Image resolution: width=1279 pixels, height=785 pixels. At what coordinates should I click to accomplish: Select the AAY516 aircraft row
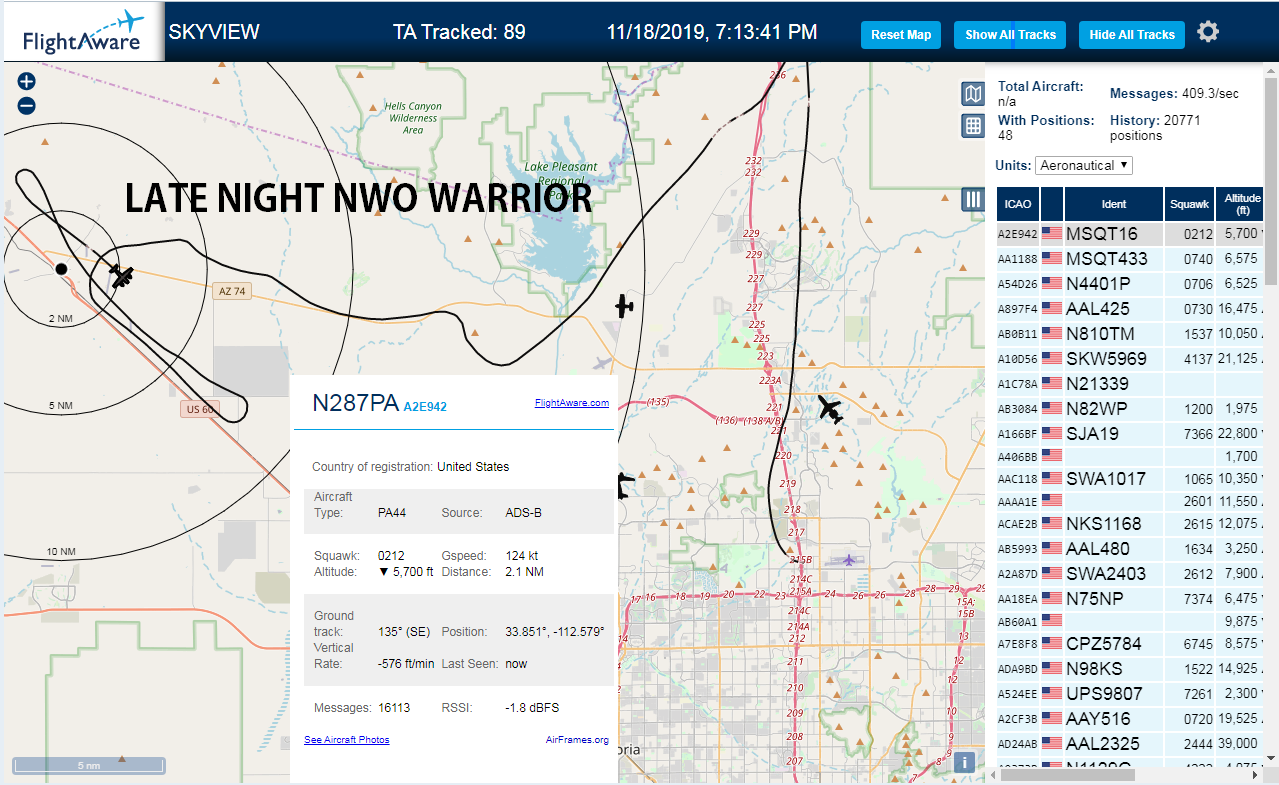(1130, 719)
